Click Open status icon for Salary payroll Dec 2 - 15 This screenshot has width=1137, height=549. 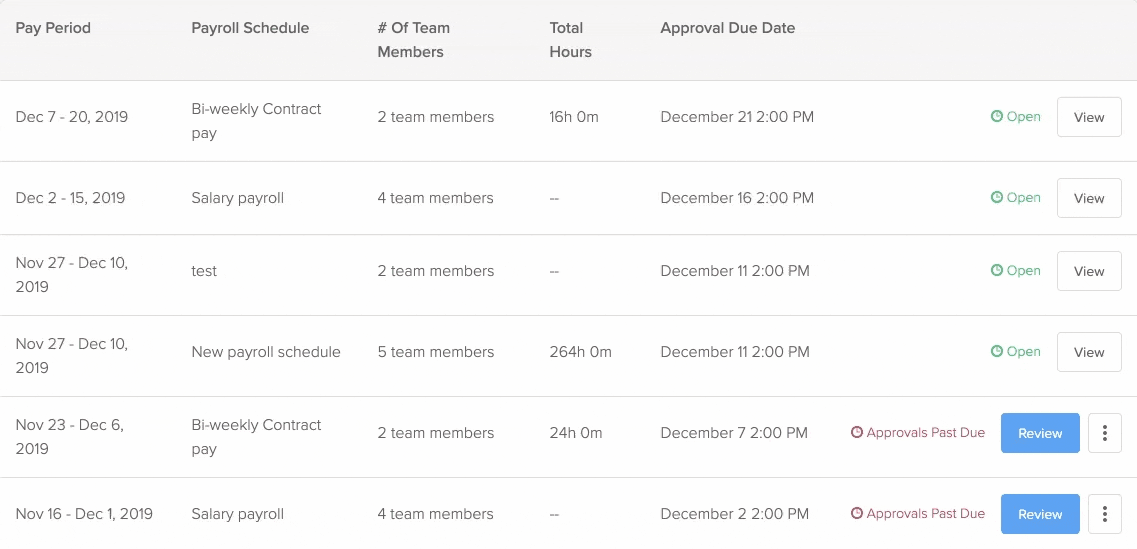(997, 197)
